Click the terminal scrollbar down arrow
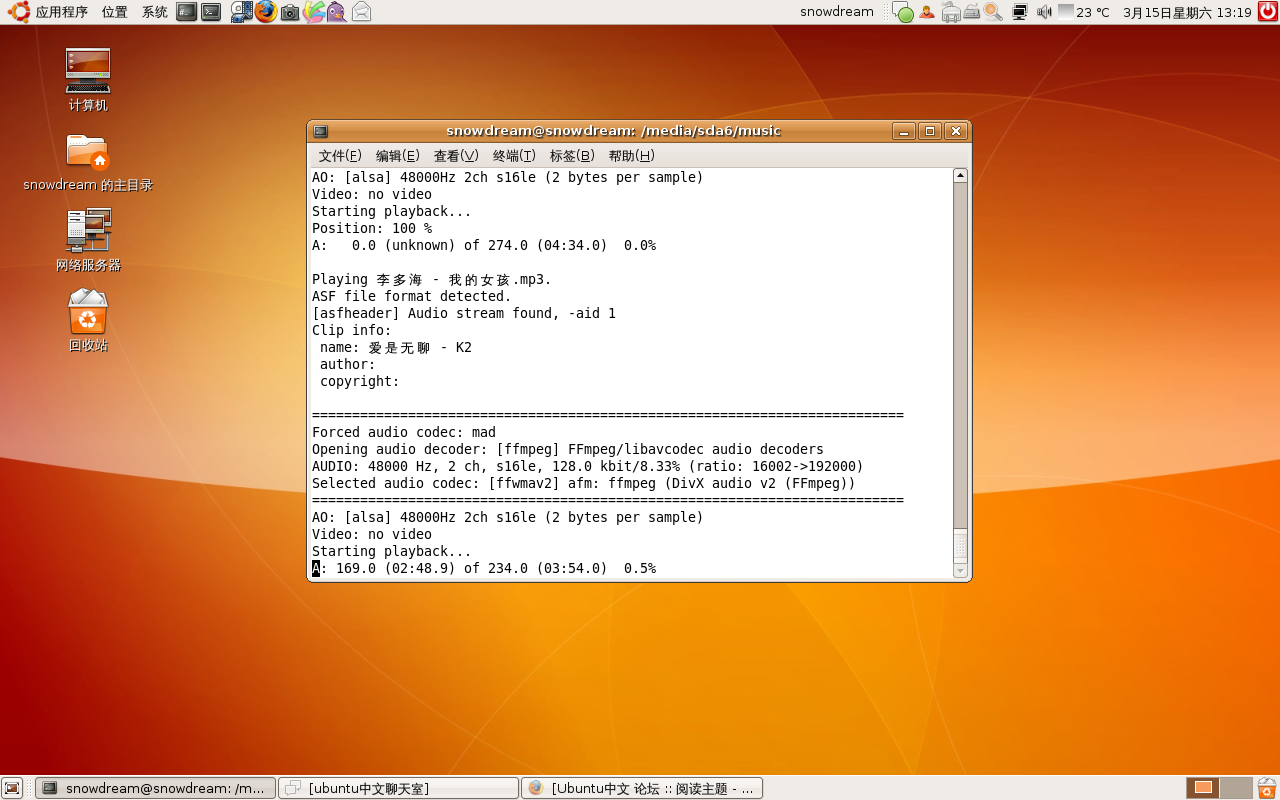Viewport: 1280px width, 800px height. point(960,571)
